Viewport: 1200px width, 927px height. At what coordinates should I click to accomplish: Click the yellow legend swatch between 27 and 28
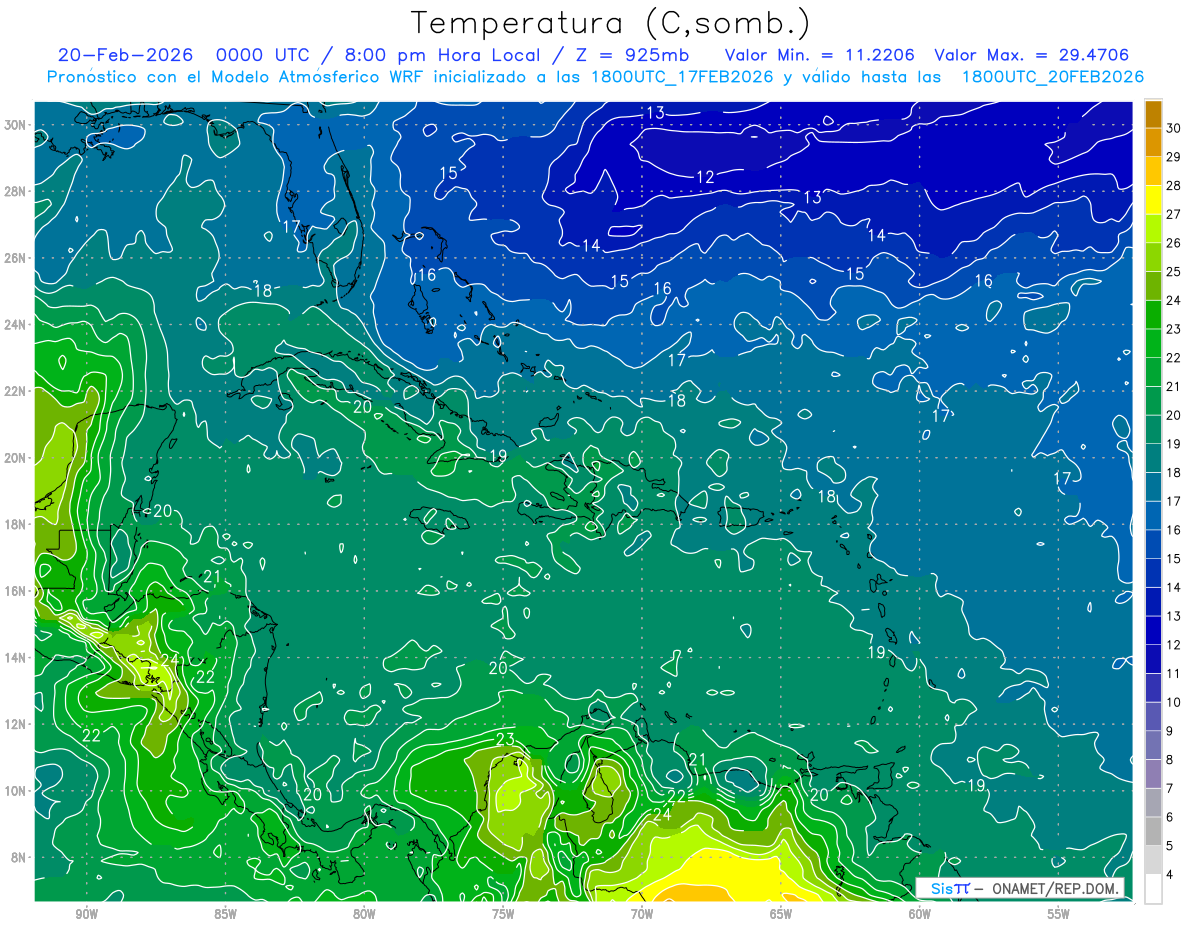tap(1153, 200)
